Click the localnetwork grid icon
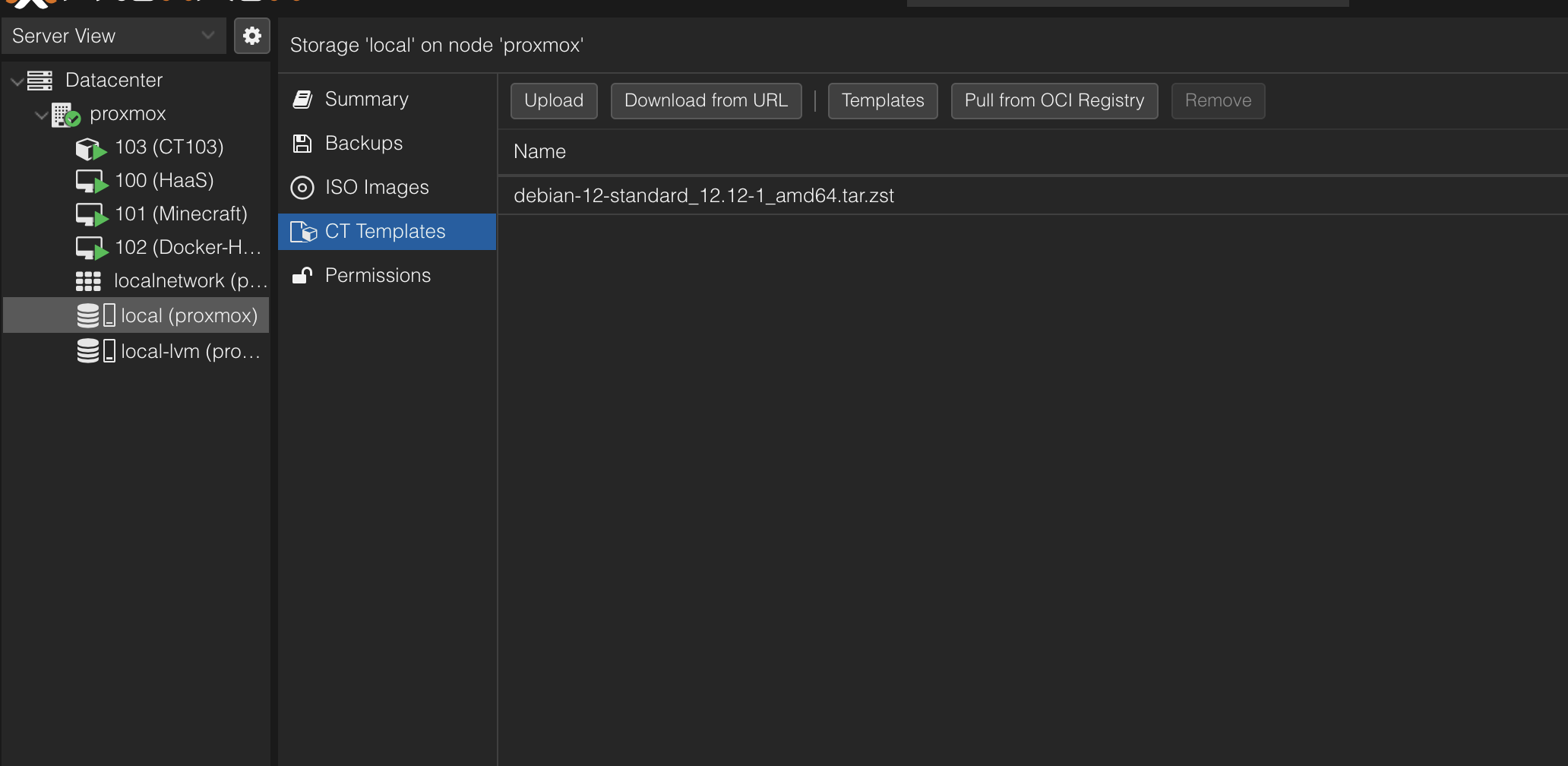 pyautogui.click(x=88, y=281)
